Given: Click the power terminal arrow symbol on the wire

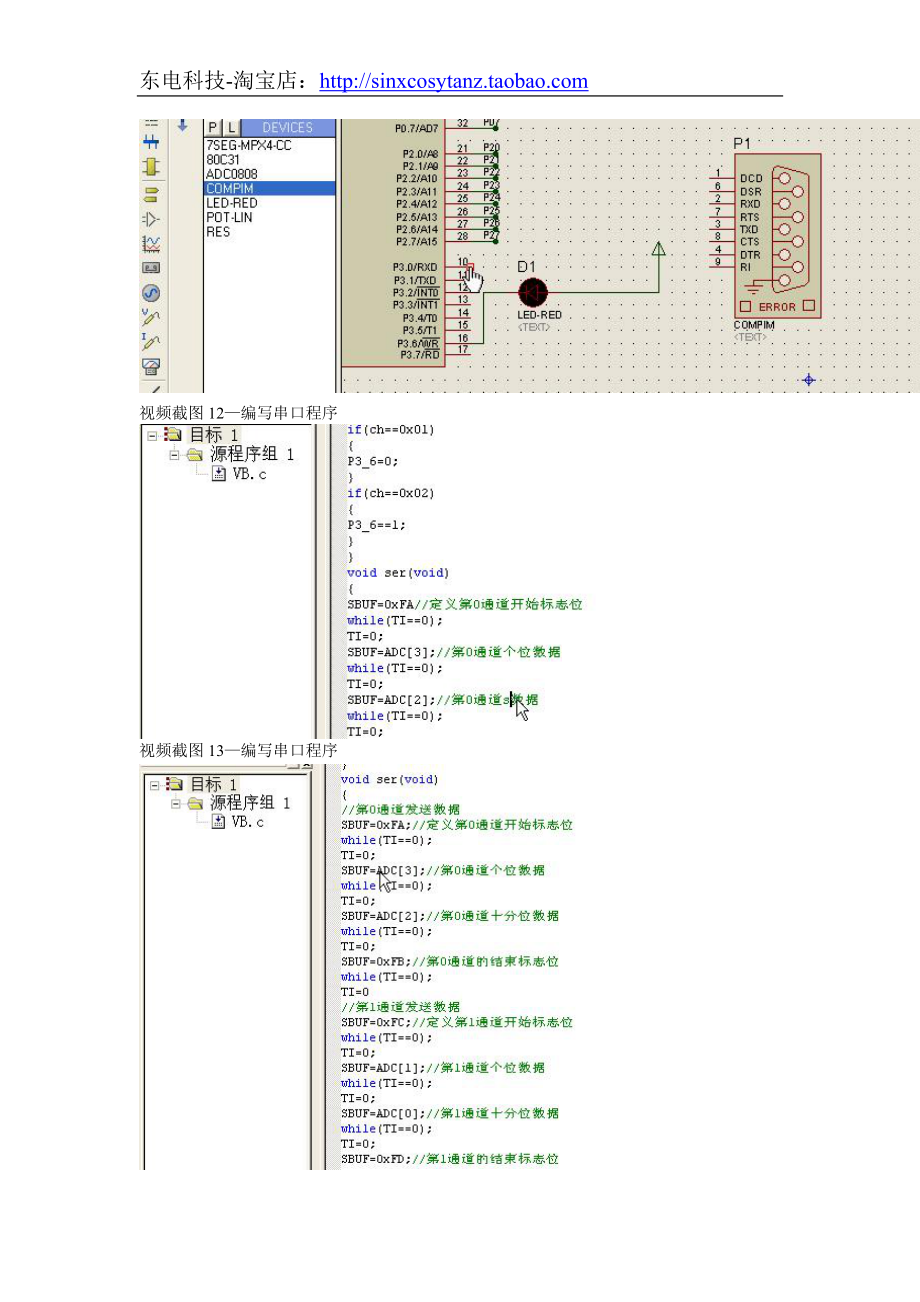Looking at the screenshot, I should 658,248.
